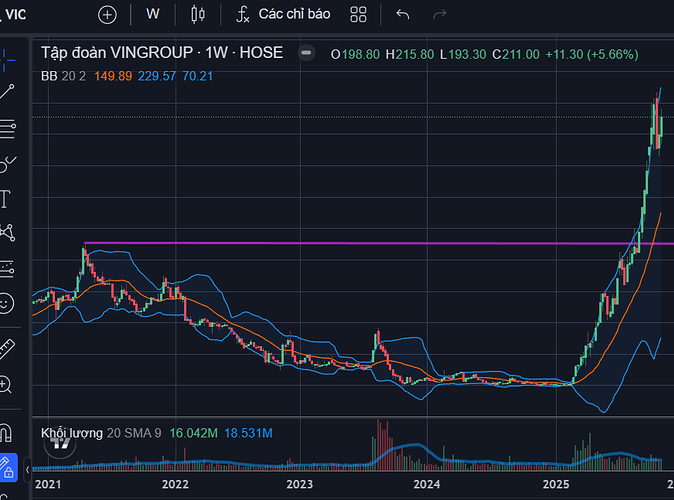
Task: Toggle magnet mode for drawings
Action: point(7,432)
